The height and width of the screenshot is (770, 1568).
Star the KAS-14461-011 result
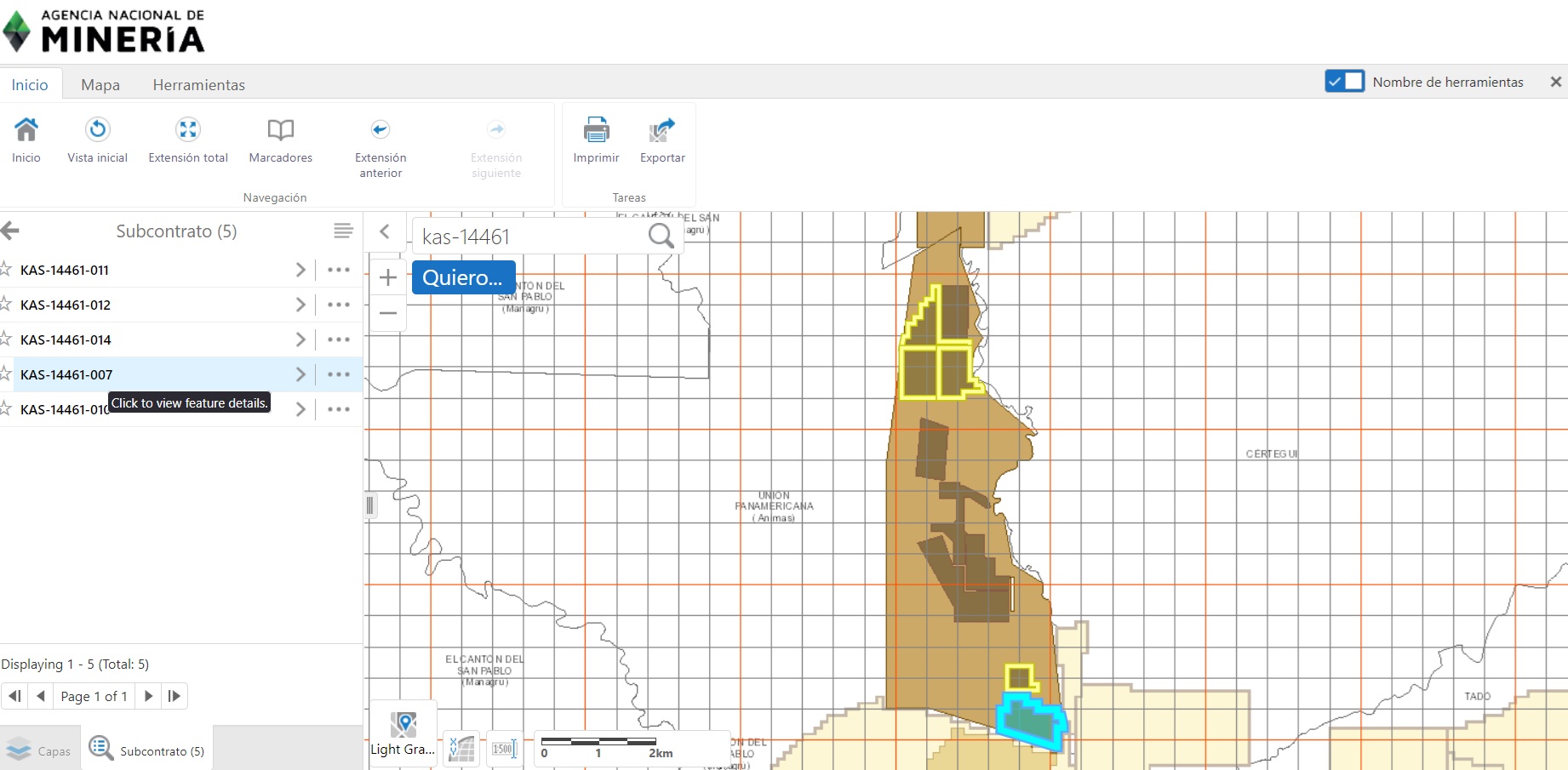pos(5,270)
